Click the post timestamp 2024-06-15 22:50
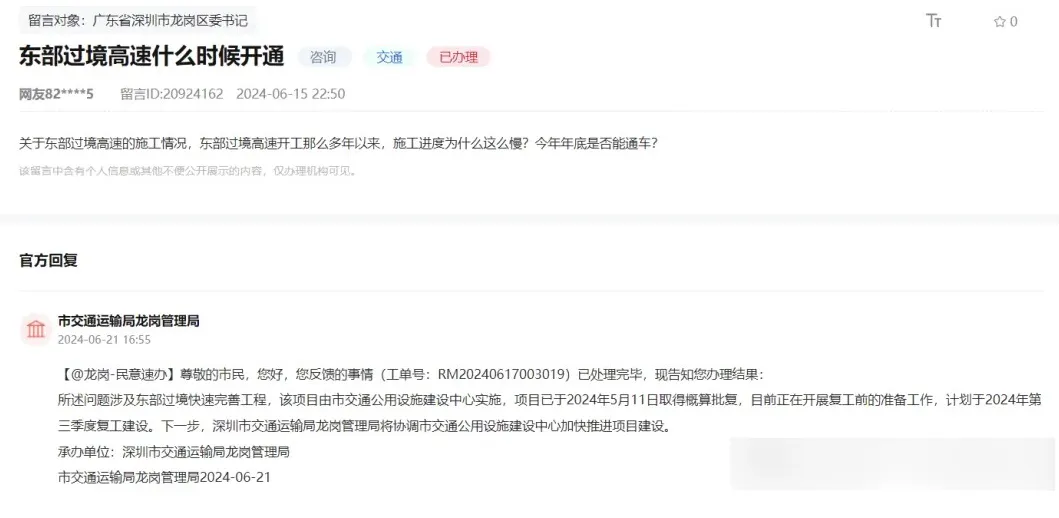This screenshot has width=1059, height=518. pyautogui.click(x=290, y=94)
